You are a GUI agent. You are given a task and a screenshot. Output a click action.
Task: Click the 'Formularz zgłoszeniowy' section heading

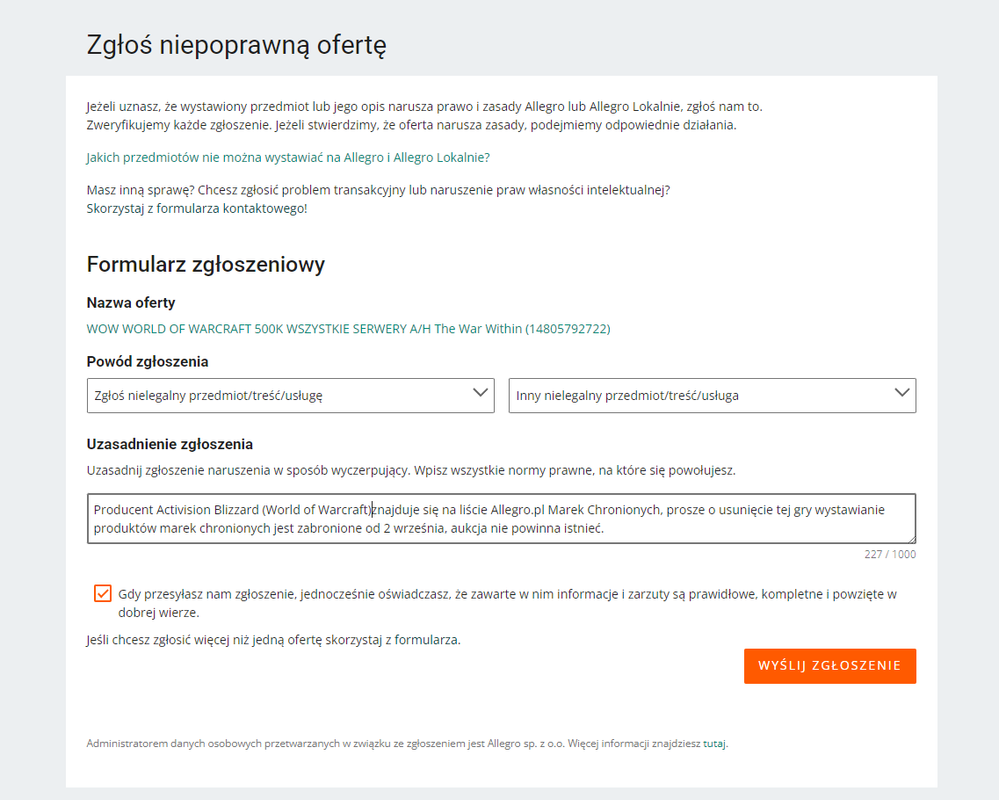206,264
